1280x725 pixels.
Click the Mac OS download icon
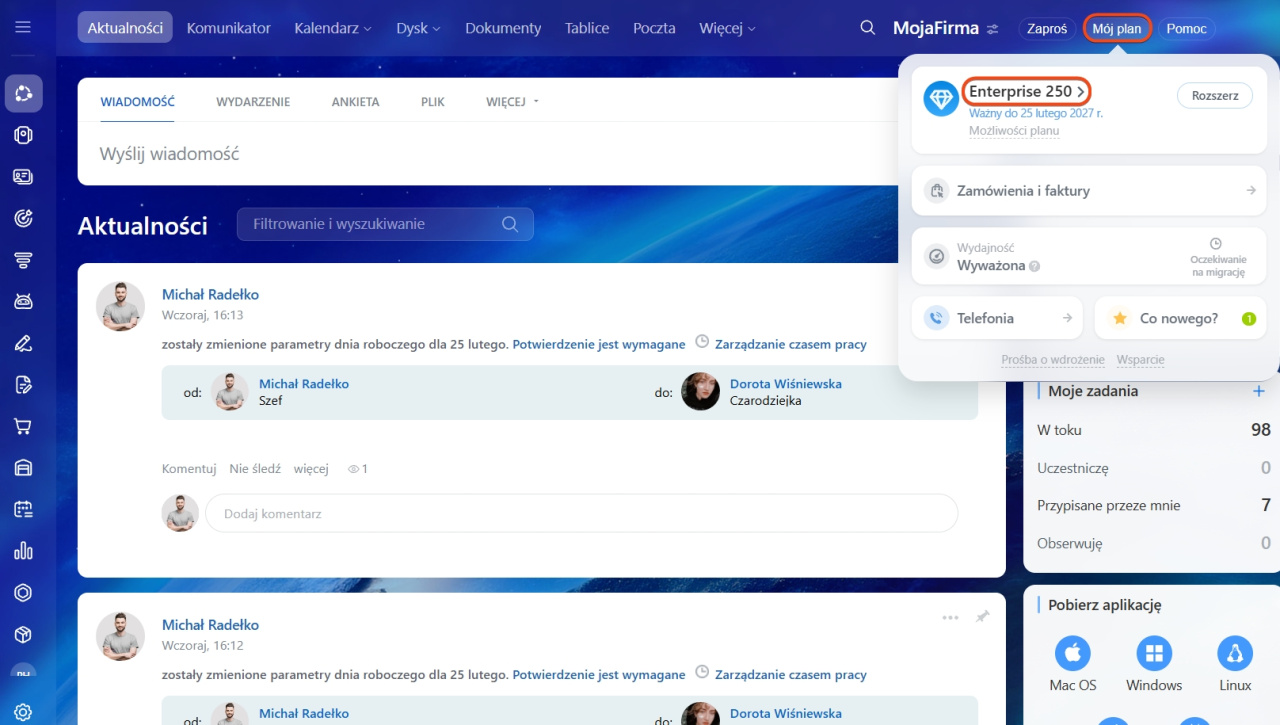coord(1073,654)
